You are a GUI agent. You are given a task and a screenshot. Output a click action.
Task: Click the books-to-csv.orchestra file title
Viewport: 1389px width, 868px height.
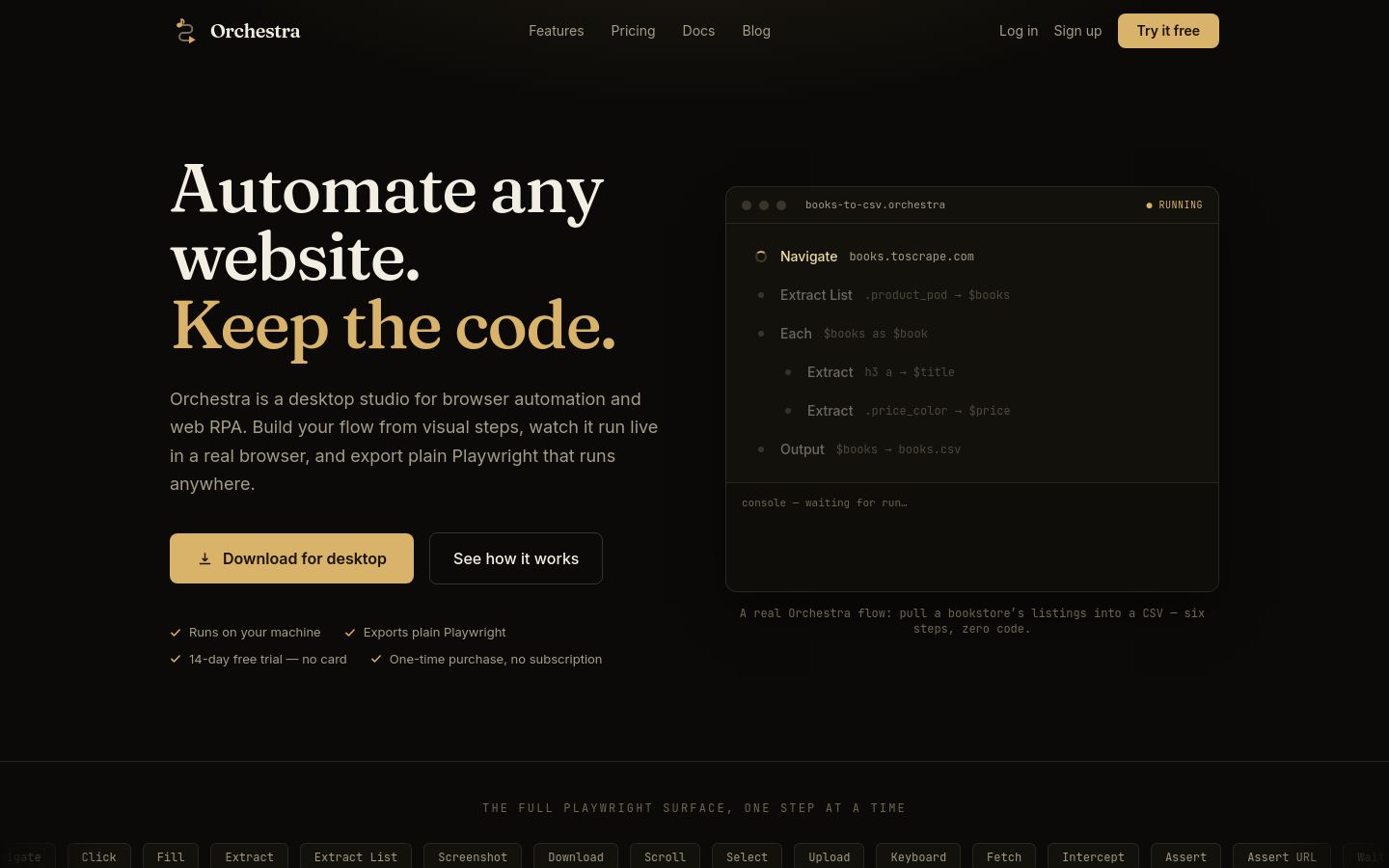[x=875, y=205]
